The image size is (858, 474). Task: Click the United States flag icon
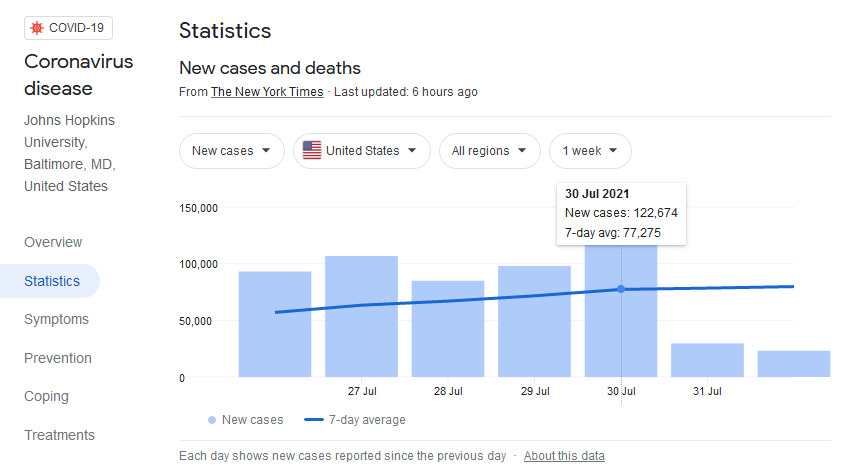312,151
